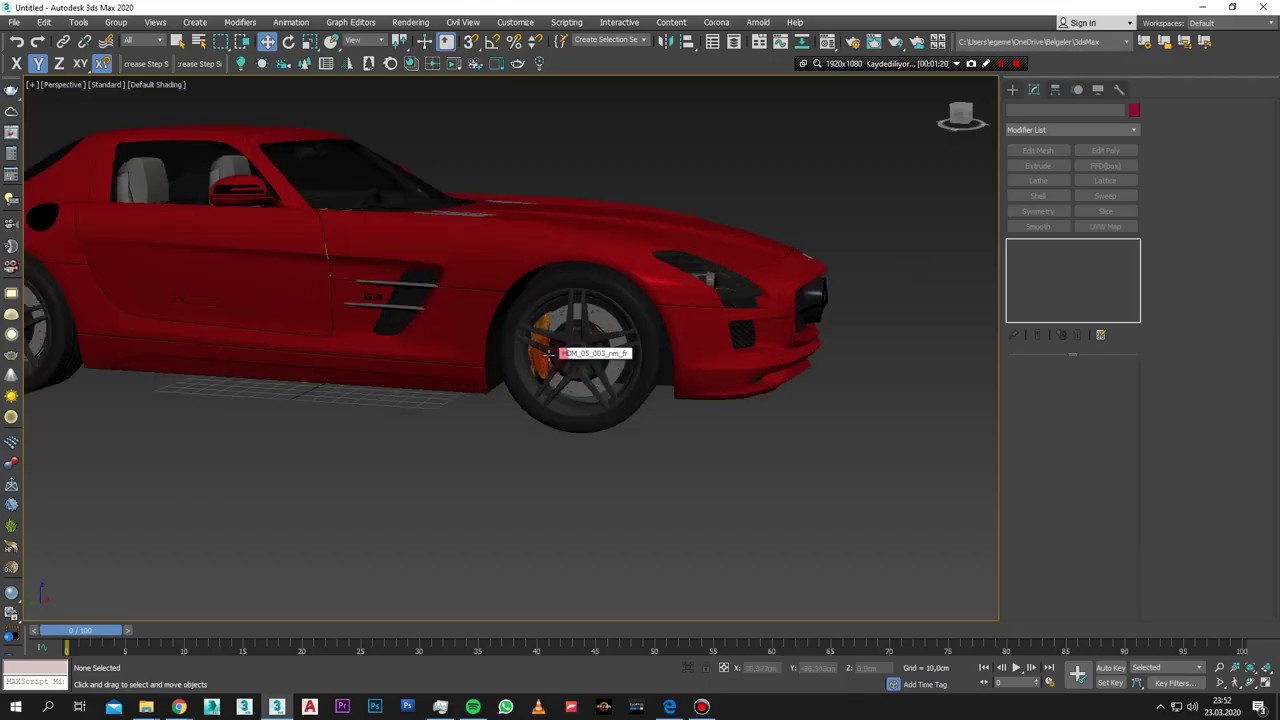The image size is (1280, 720).
Task: Expand the Modifier List dropdown
Action: click(1072, 130)
